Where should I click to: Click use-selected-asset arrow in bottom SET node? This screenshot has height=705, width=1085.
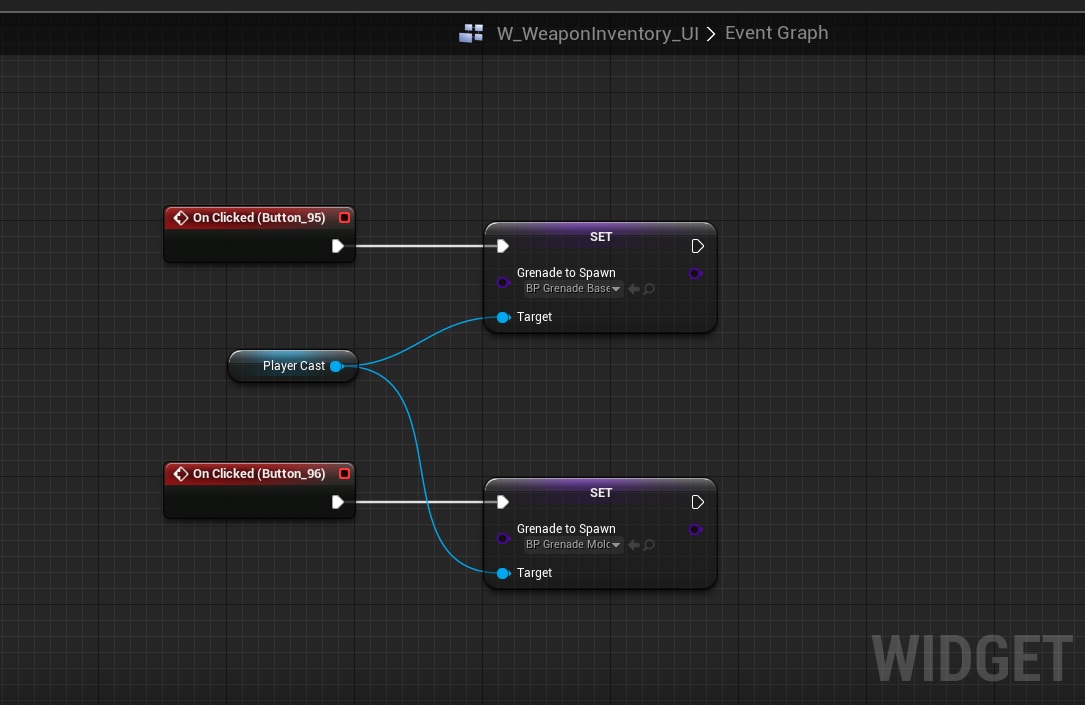click(634, 545)
